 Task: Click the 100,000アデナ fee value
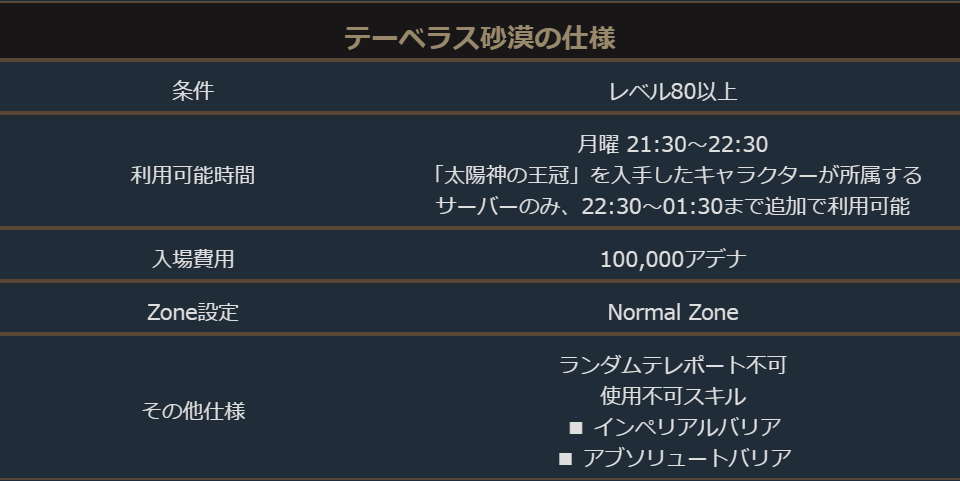[x=673, y=259]
